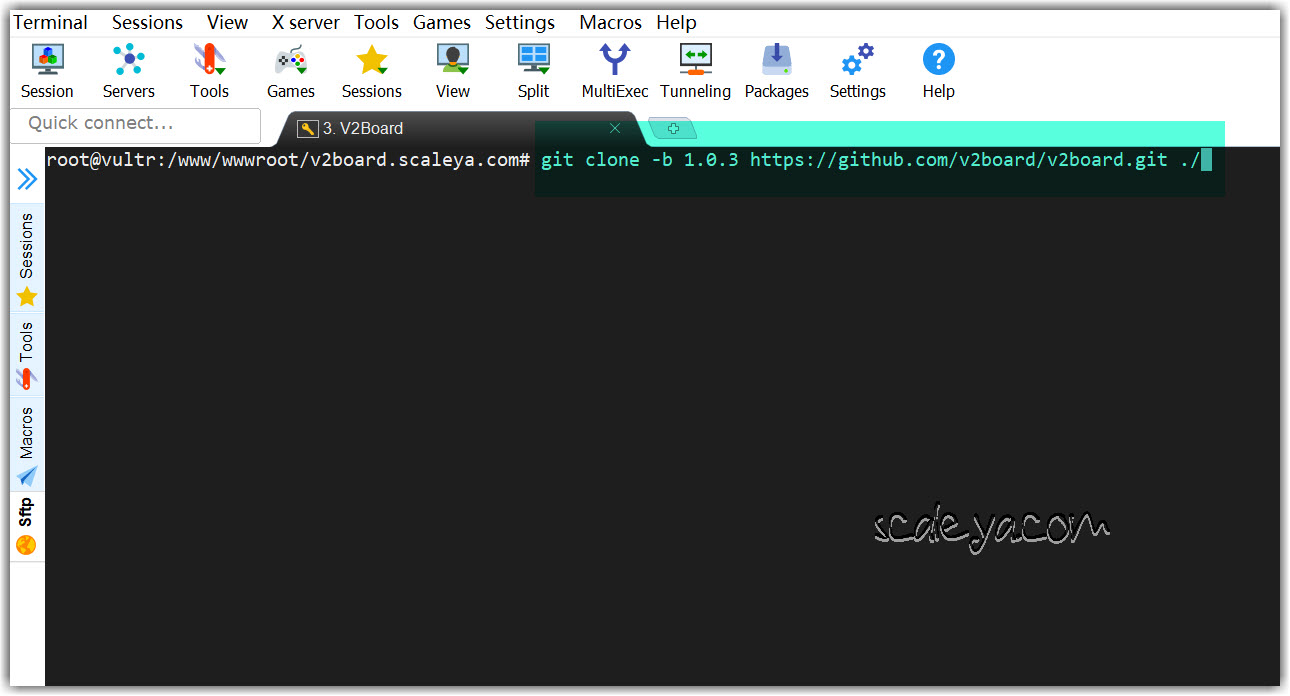
Task: Click the Settings gears toolbar icon
Action: click(x=857, y=61)
